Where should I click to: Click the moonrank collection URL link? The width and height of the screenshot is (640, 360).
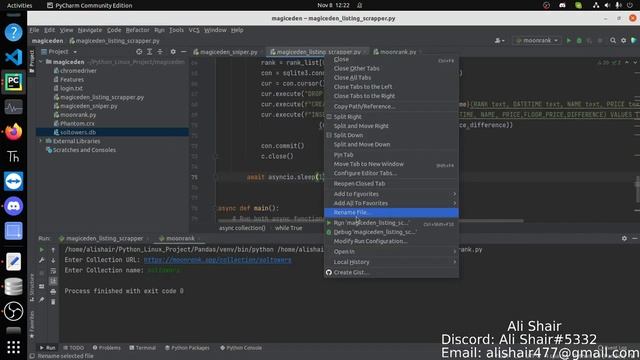point(218,260)
